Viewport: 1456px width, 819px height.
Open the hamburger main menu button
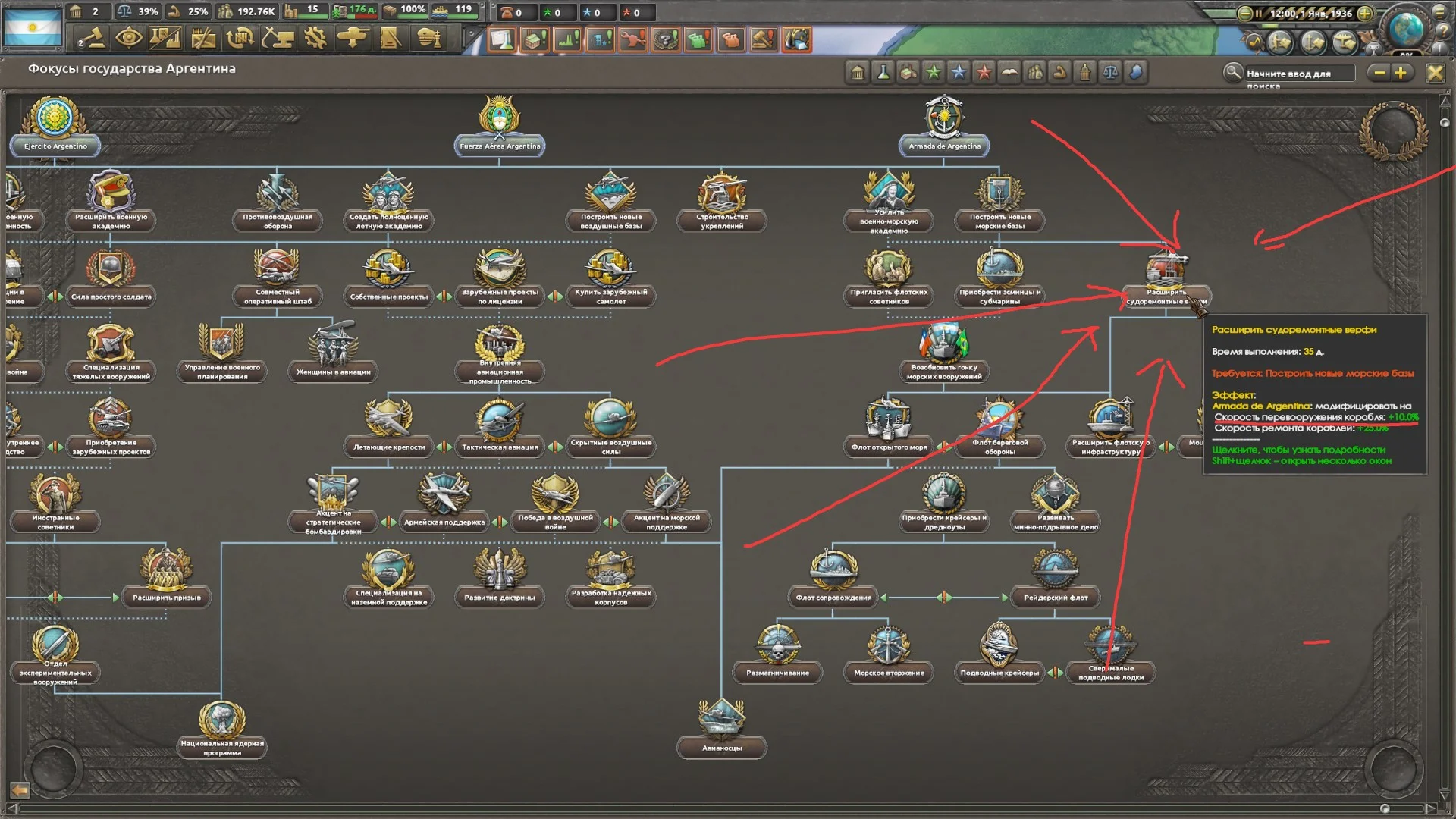pyautogui.click(x=1441, y=11)
